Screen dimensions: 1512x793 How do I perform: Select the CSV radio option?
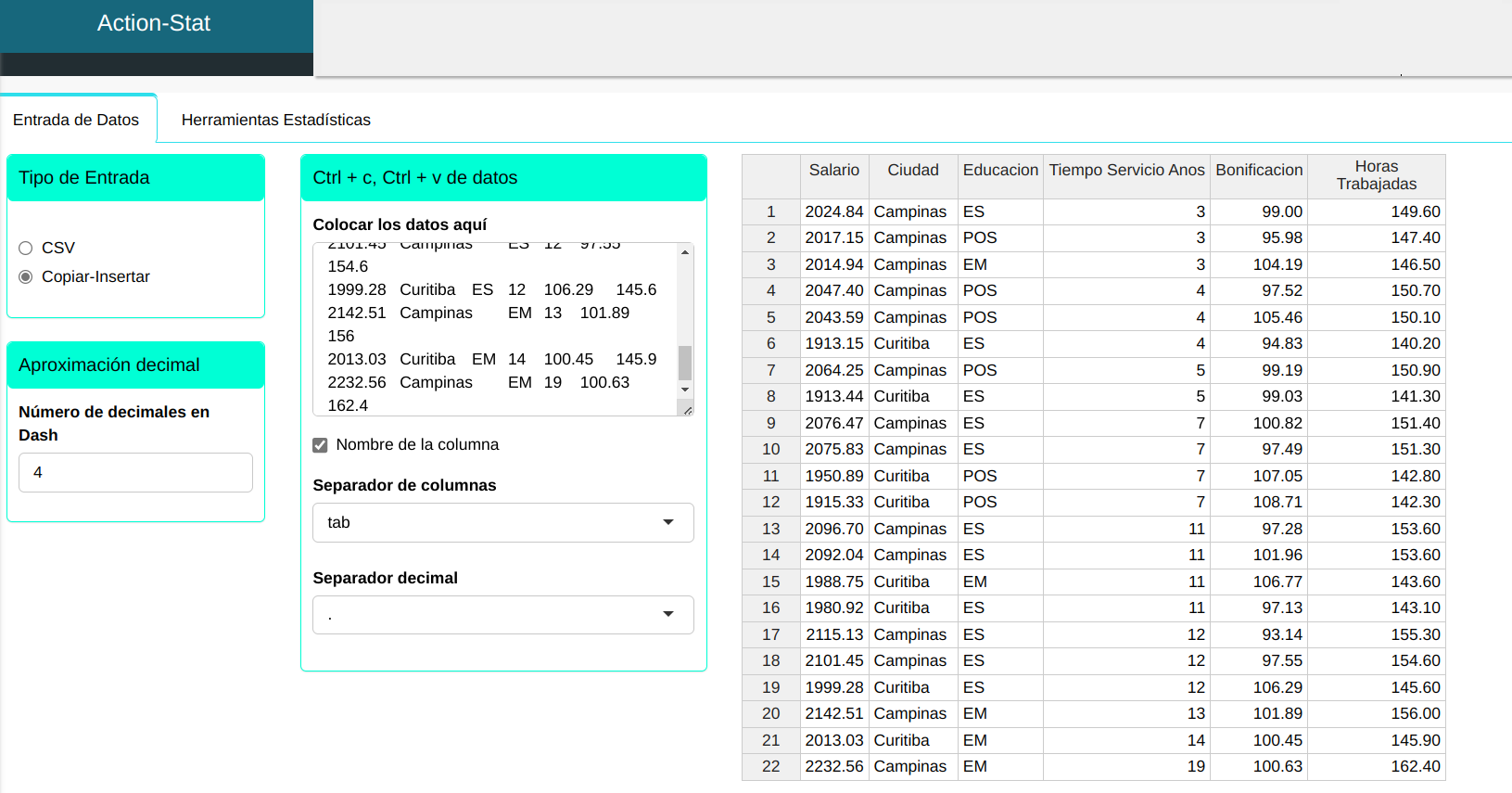coord(26,249)
